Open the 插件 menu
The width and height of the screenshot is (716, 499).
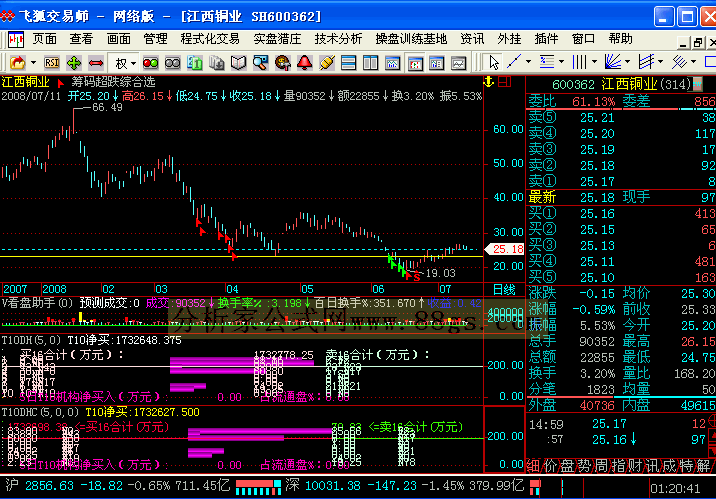[x=547, y=39]
